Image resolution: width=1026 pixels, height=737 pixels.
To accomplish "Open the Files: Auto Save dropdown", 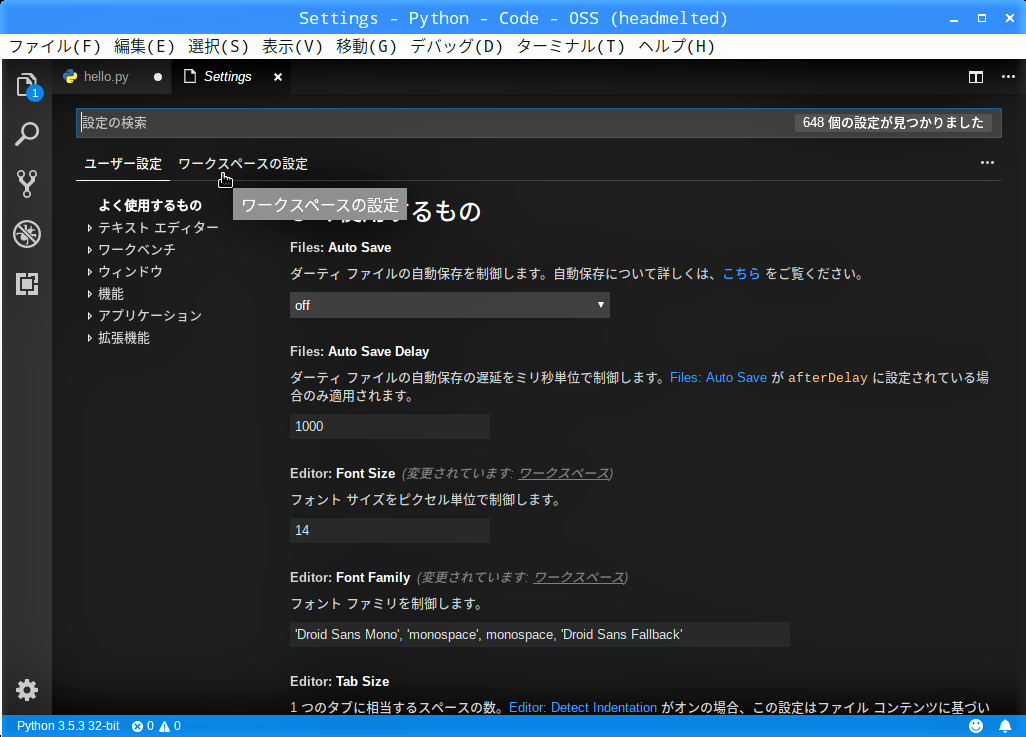I will (x=450, y=305).
